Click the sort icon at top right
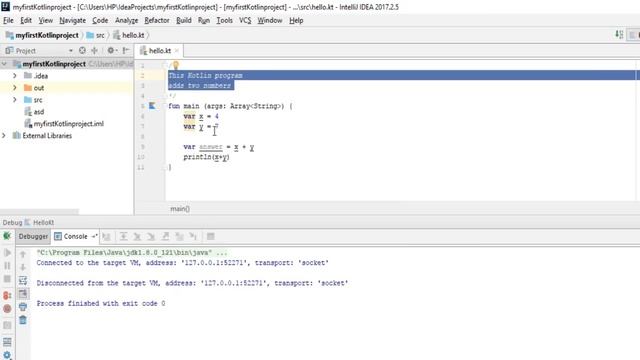 click(619, 35)
